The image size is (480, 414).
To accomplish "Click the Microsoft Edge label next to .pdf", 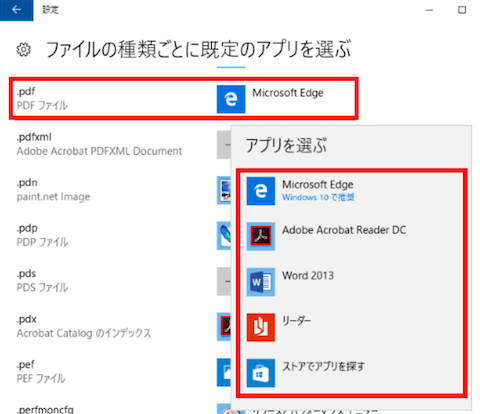I will click(x=288, y=93).
